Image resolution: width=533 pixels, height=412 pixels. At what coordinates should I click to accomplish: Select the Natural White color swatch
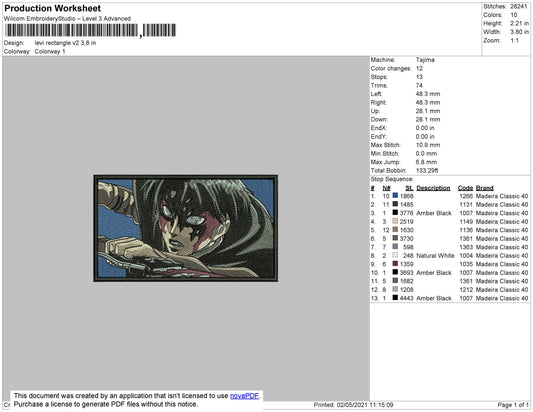tap(395, 255)
